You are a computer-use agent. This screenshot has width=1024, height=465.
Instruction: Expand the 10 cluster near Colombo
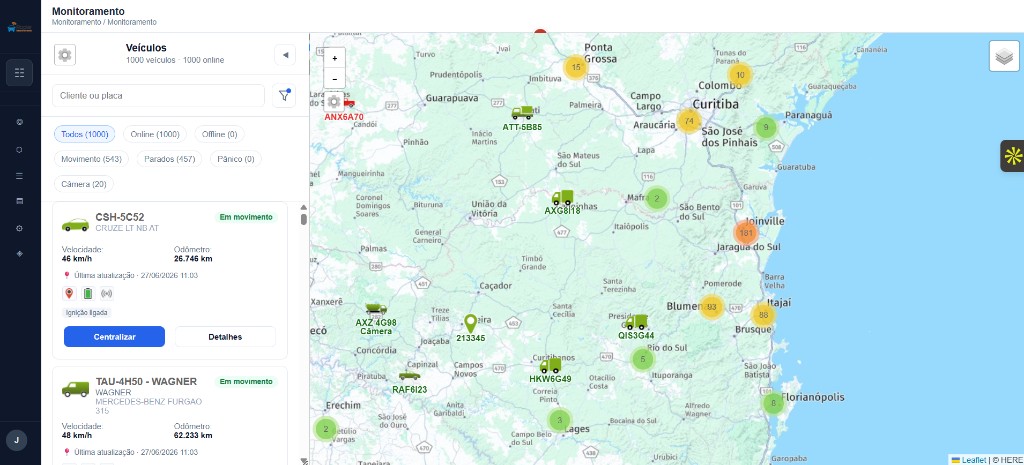(x=740, y=75)
